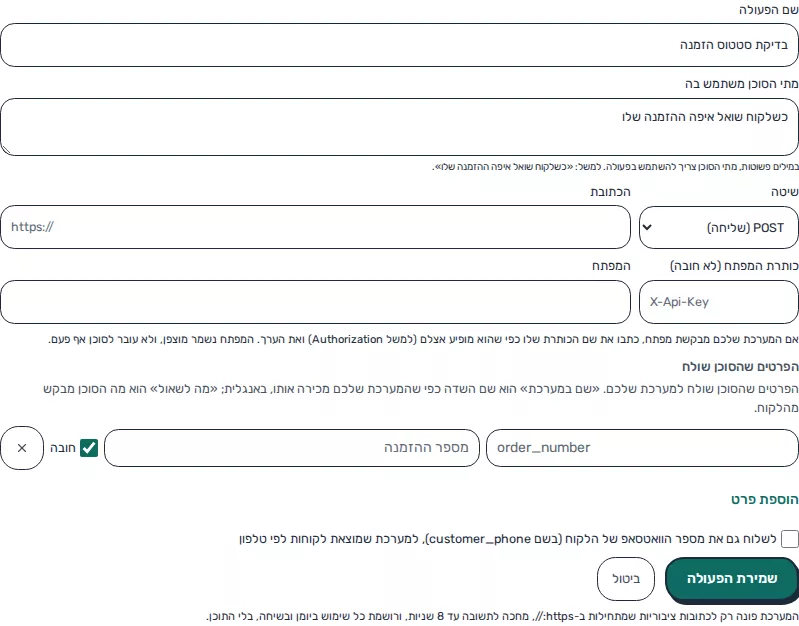
Task: Click the 'כותרת המפתח (לא חובה)' label
Action: [x=734, y=266]
